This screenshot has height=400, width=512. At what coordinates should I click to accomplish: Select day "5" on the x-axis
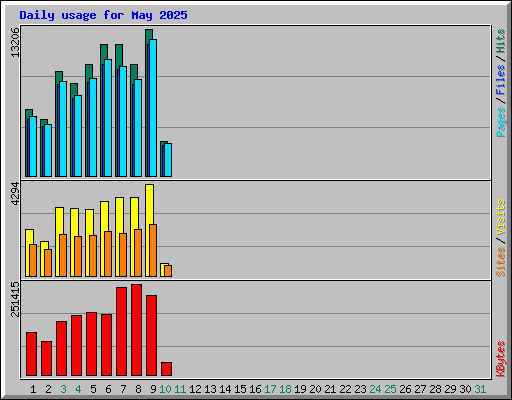93,389
